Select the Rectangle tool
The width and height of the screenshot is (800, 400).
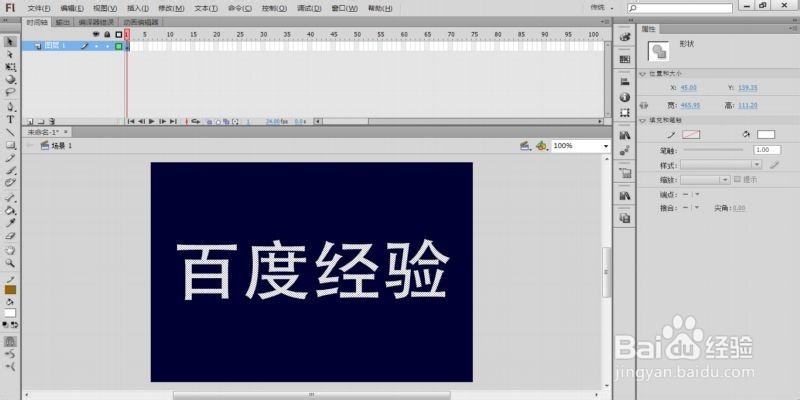click(x=10, y=145)
